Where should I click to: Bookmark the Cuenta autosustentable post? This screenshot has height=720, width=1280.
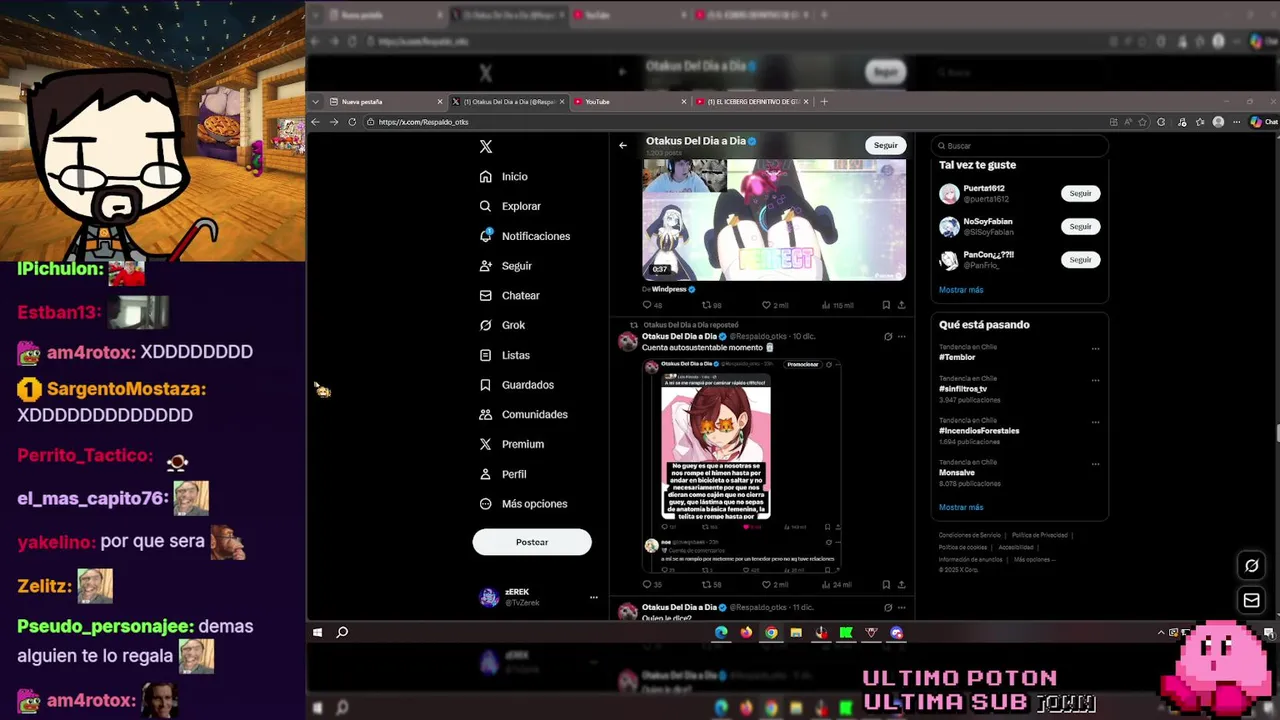pyautogui.click(x=886, y=585)
